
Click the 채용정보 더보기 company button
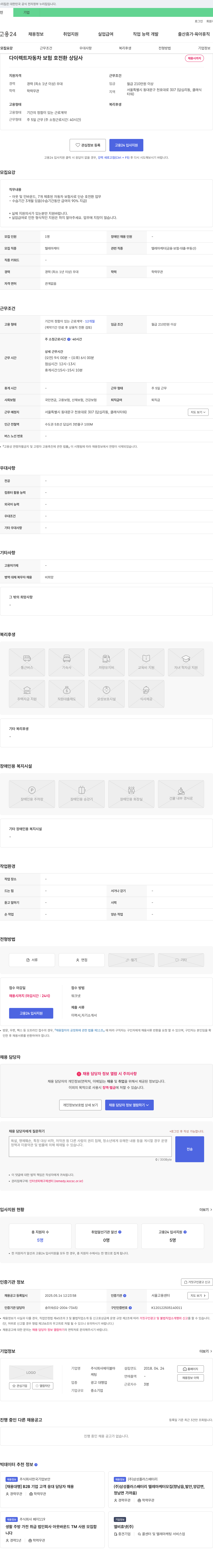point(191,1378)
